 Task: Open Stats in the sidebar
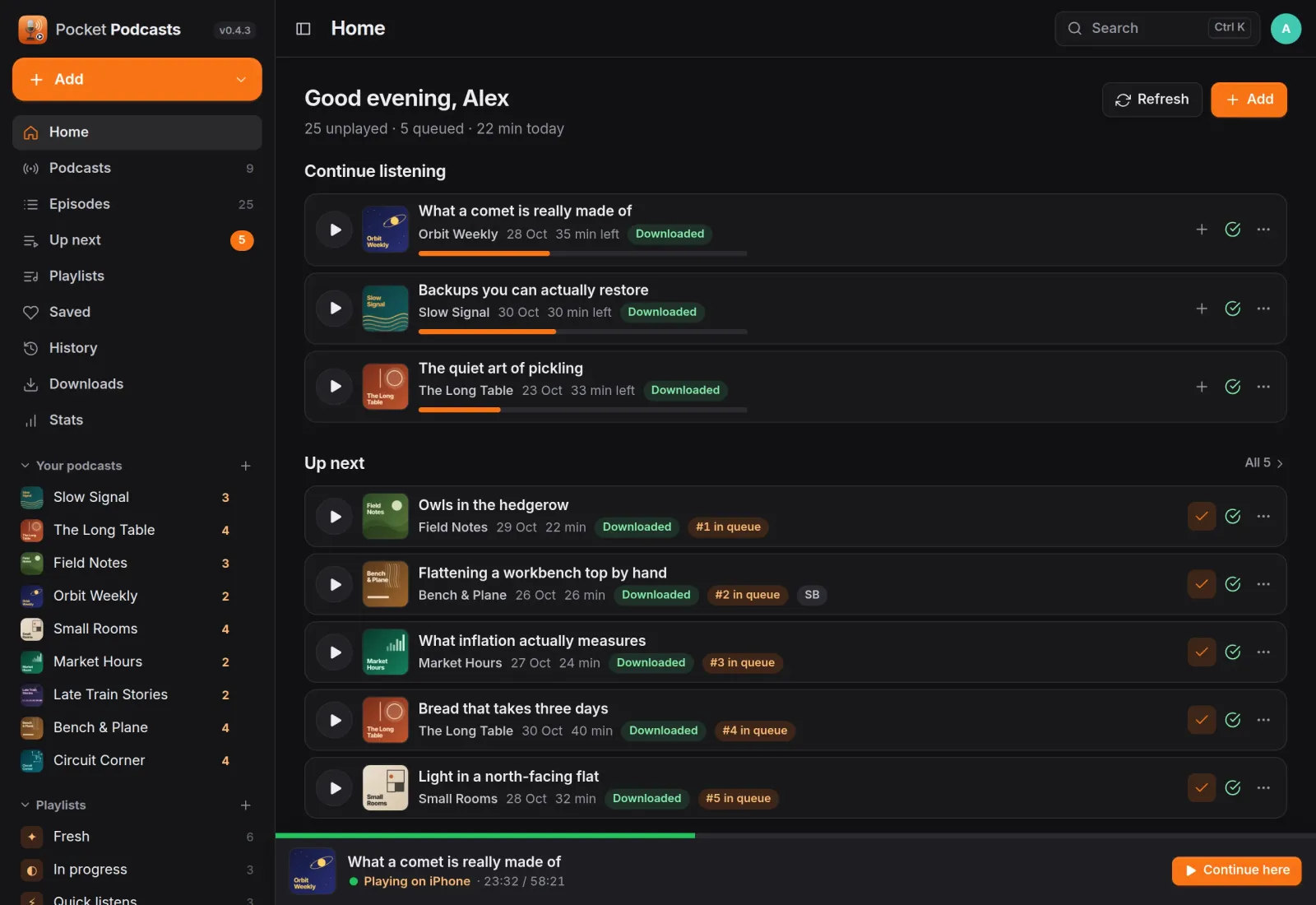[x=137, y=420]
